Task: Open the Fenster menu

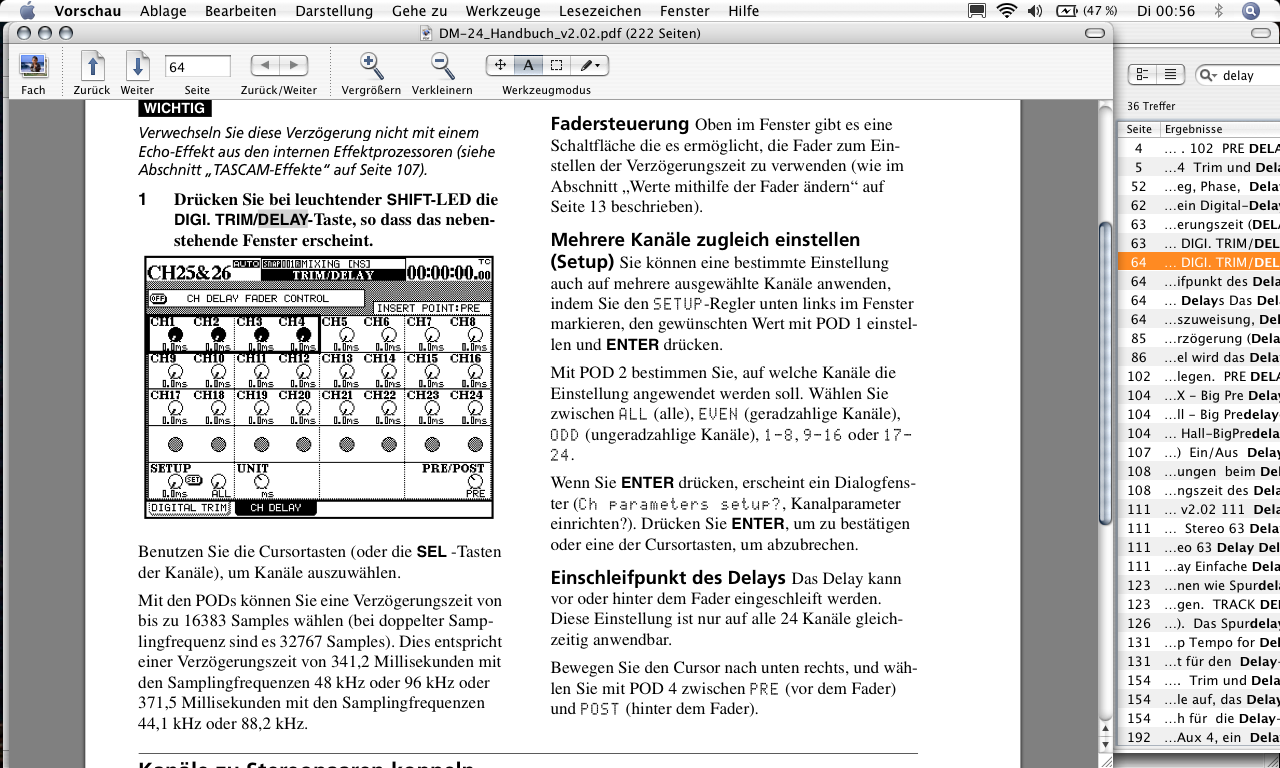Action: coord(684,11)
